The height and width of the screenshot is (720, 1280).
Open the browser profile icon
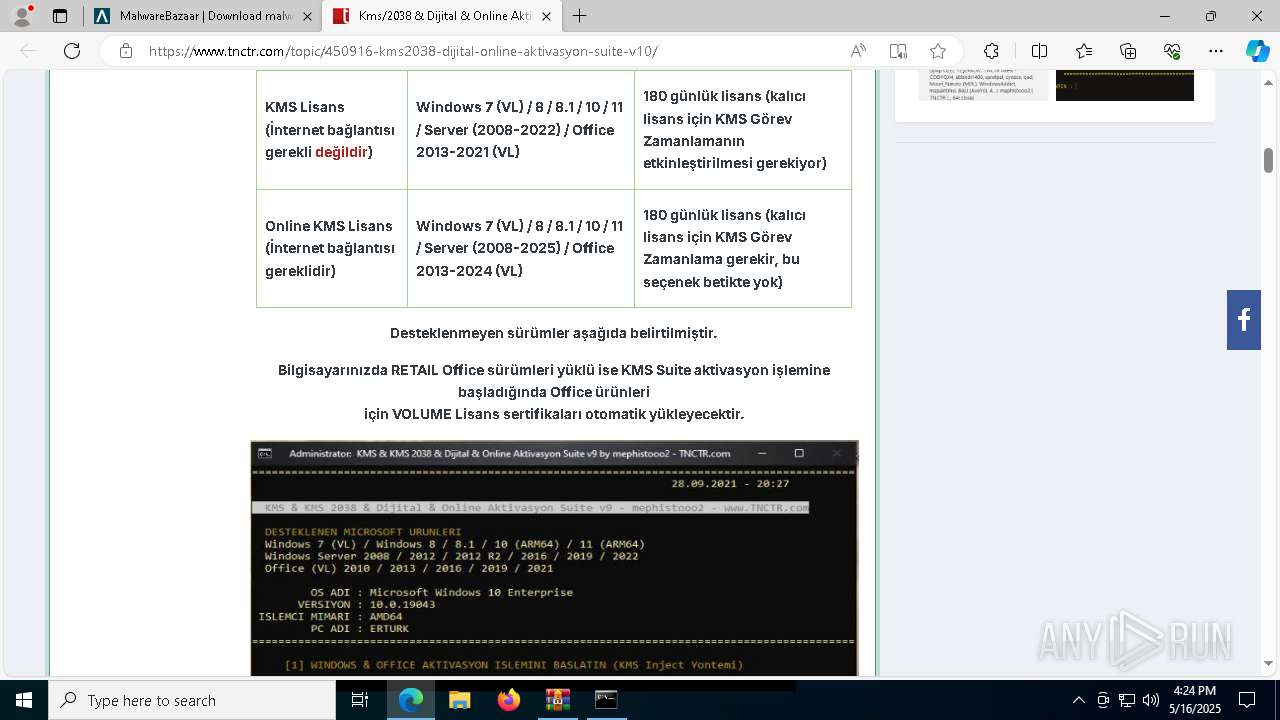(22, 16)
